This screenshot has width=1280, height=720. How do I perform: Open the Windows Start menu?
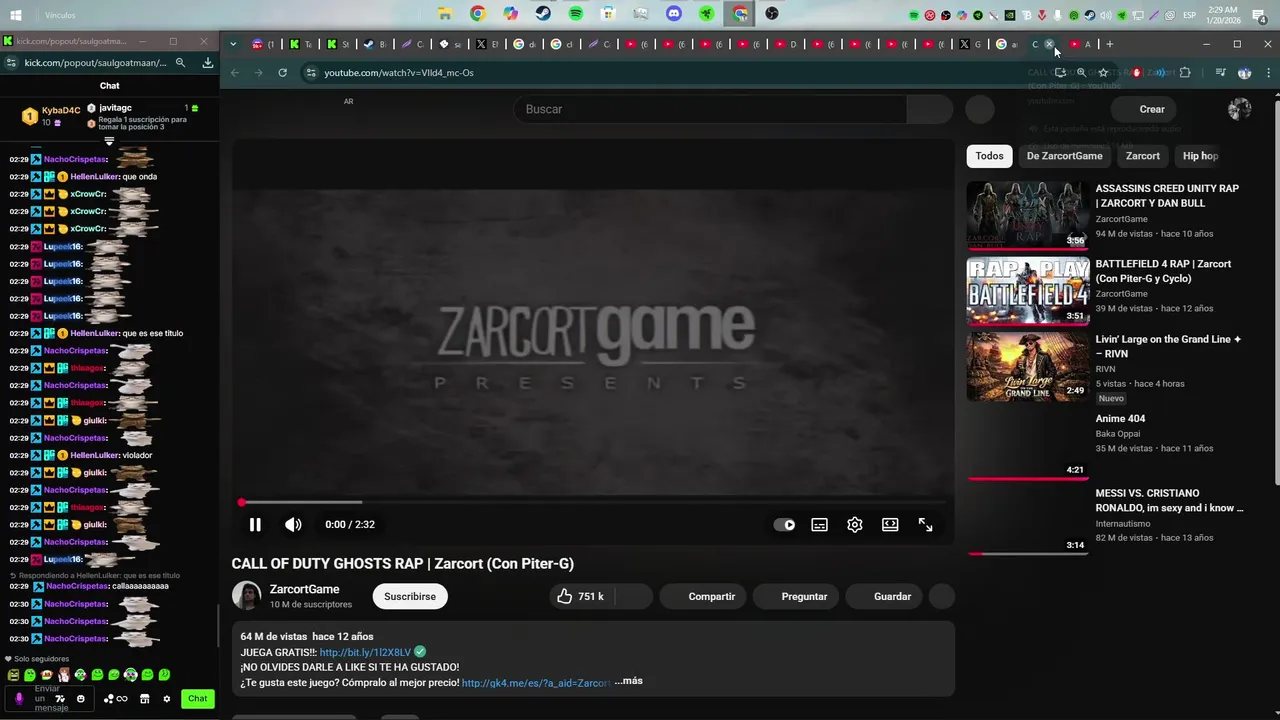(x=16, y=14)
